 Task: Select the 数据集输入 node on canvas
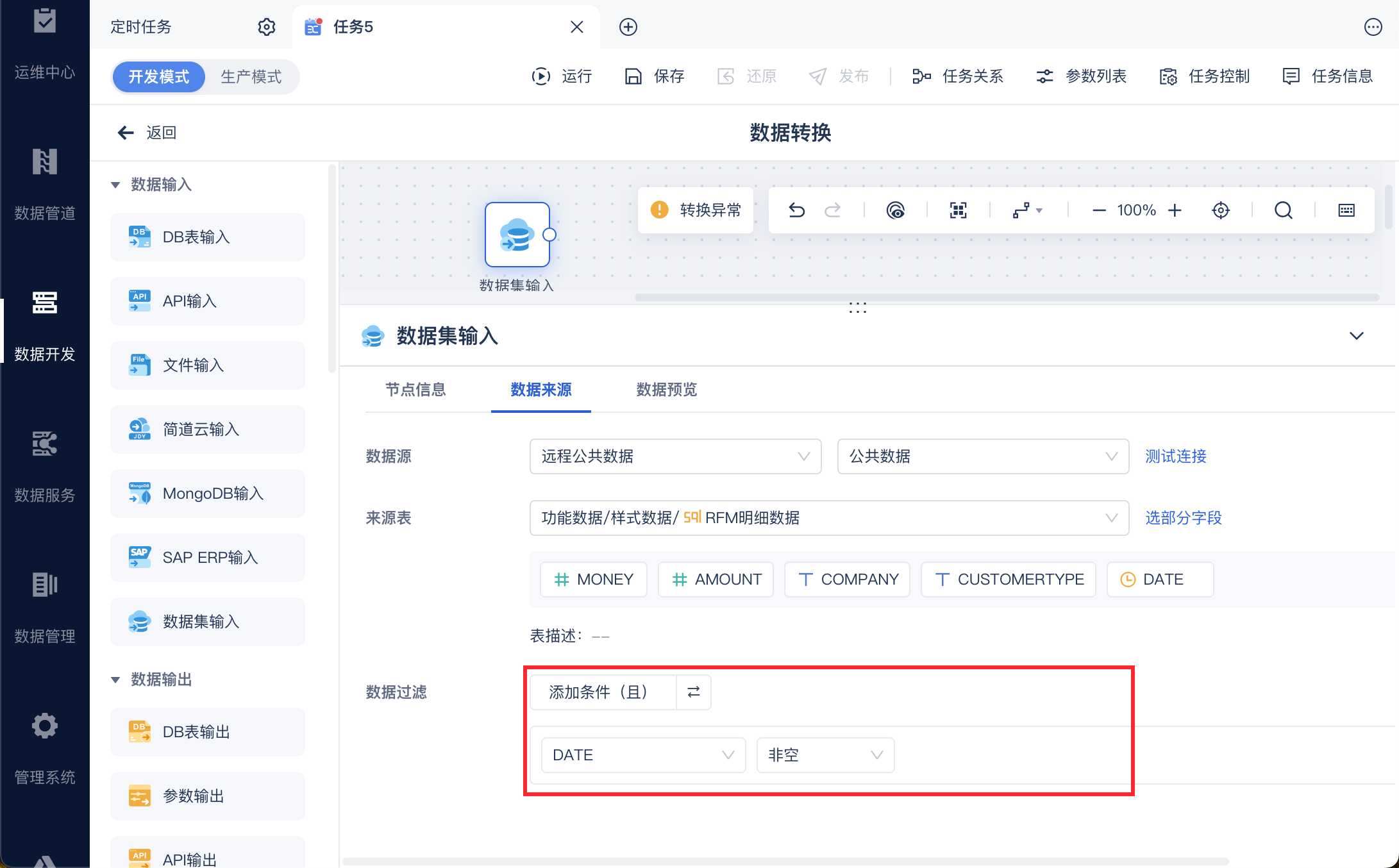click(x=517, y=235)
